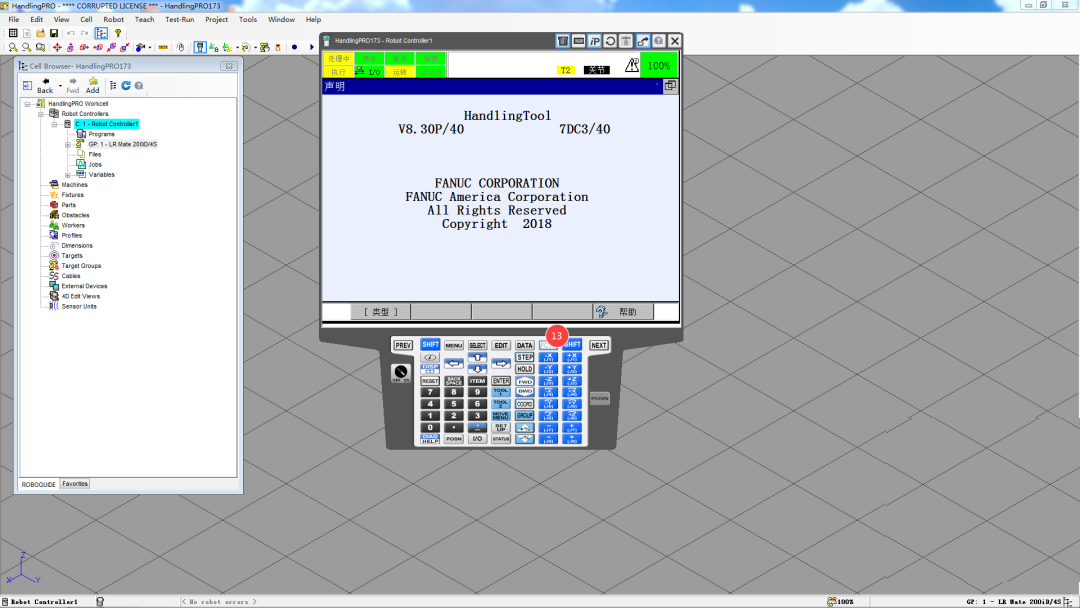
Task: Select the Fixtures tree item
Action: click(x=72, y=195)
